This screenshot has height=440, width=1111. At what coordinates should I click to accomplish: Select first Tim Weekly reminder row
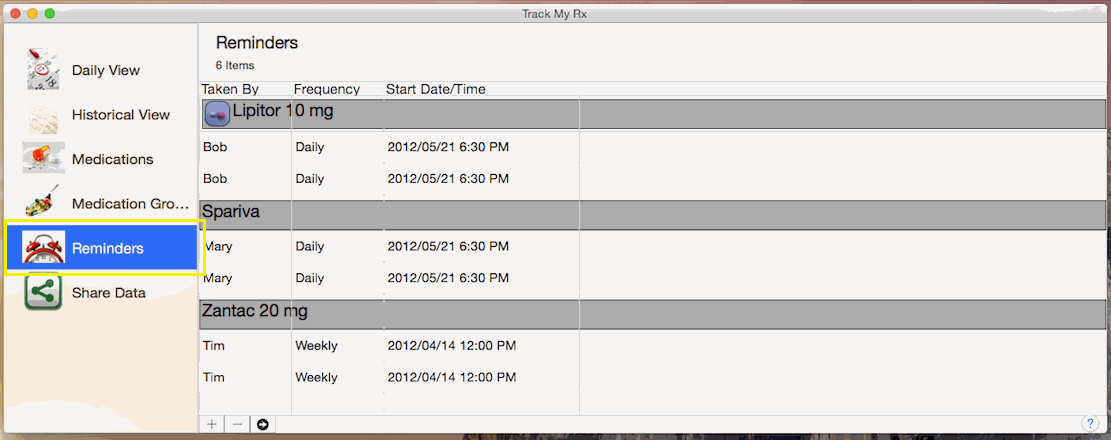click(652, 346)
